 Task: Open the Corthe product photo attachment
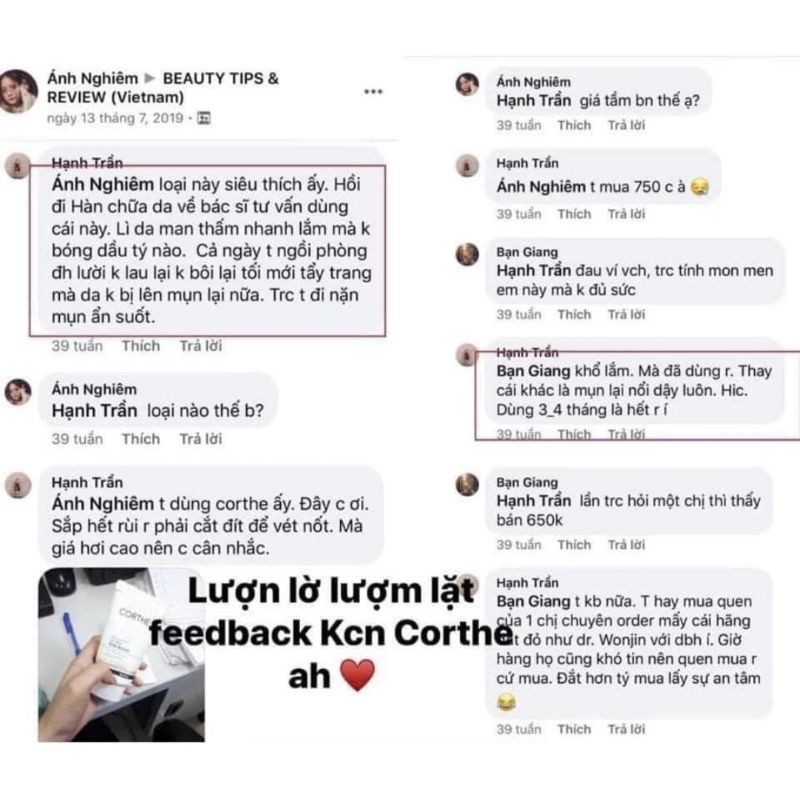[121, 655]
